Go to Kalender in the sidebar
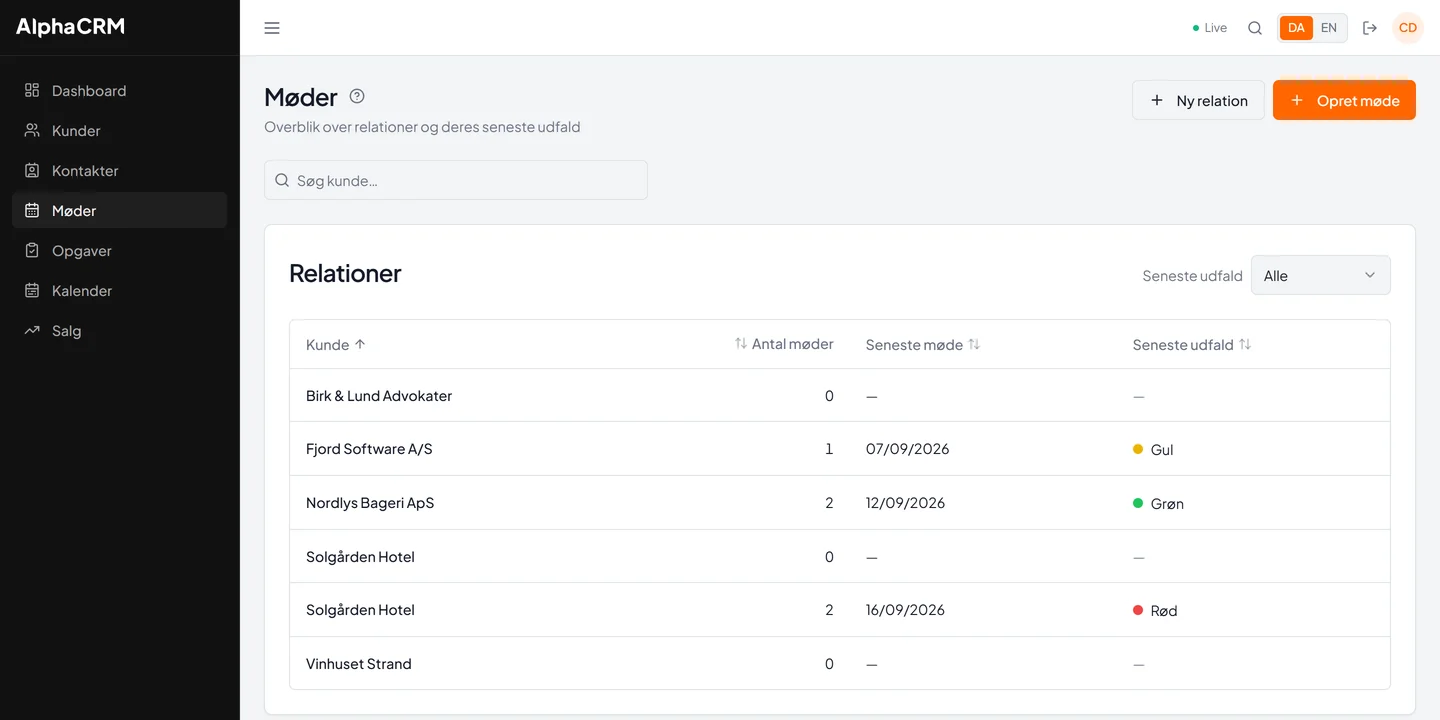 (x=120, y=290)
